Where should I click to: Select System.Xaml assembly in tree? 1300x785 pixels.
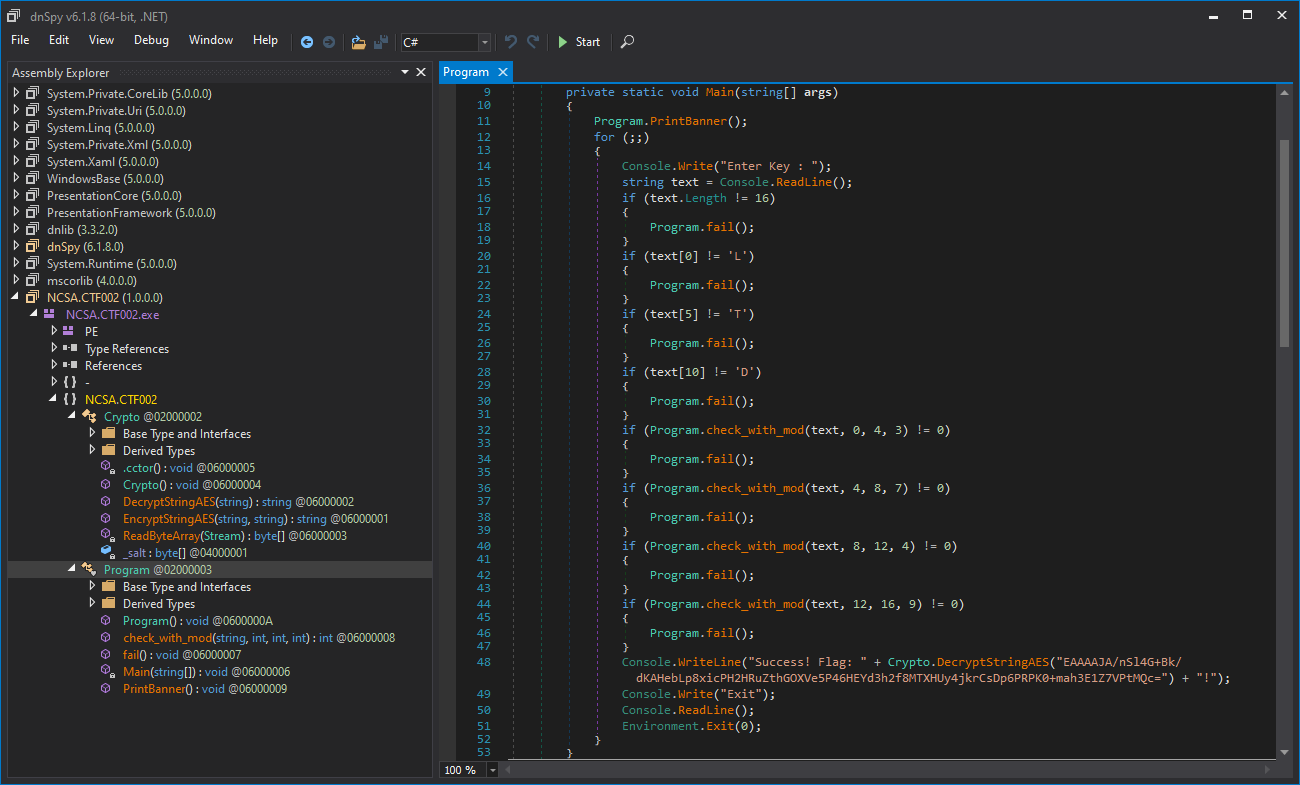tap(102, 161)
